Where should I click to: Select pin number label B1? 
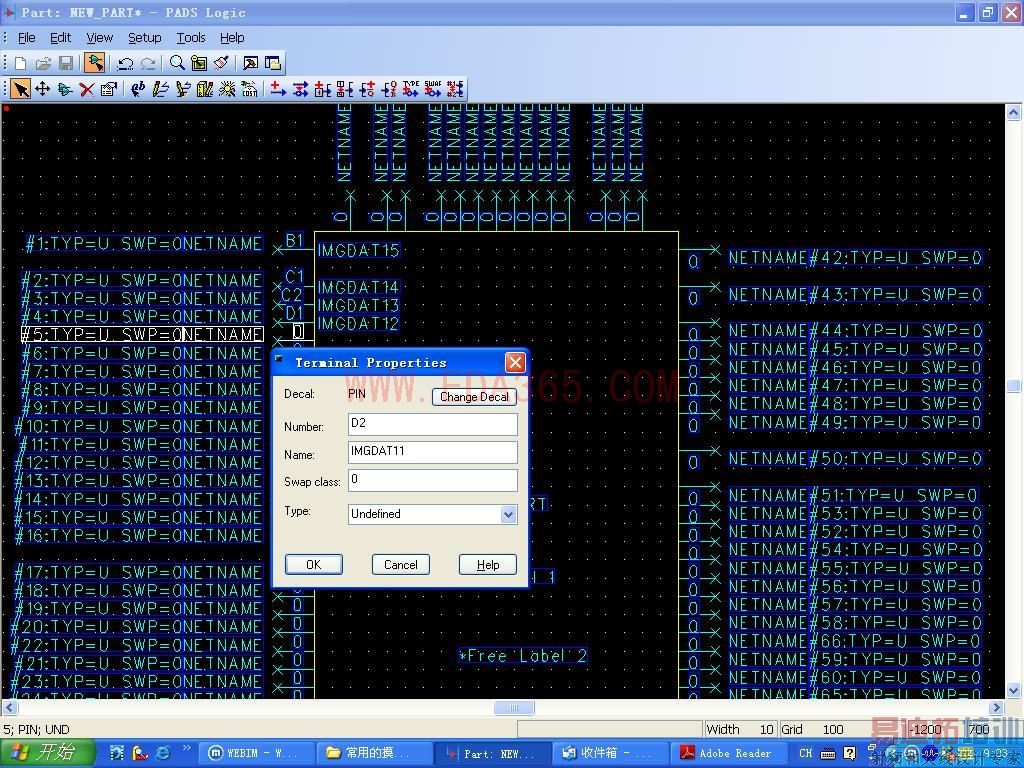[x=295, y=240]
